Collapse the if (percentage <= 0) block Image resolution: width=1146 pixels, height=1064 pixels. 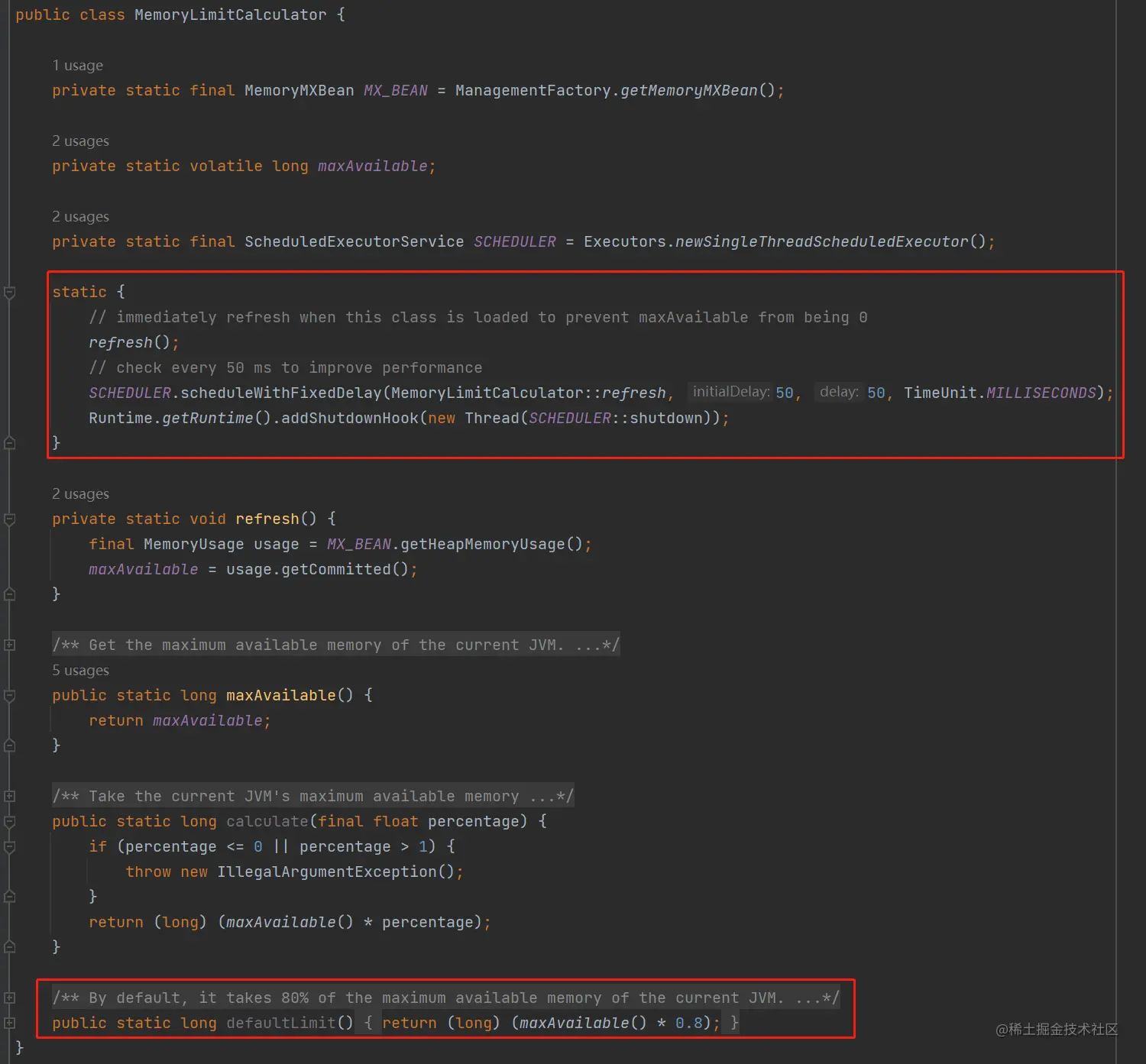[x=10, y=847]
